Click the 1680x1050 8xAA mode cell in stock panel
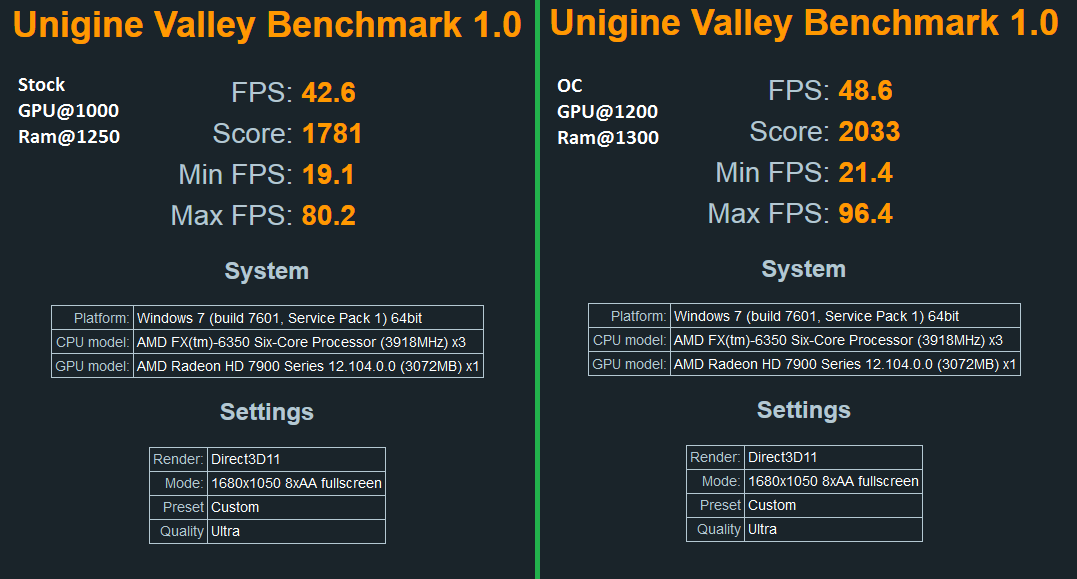This screenshot has height=579, width=1077. pyautogui.click(x=296, y=484)
